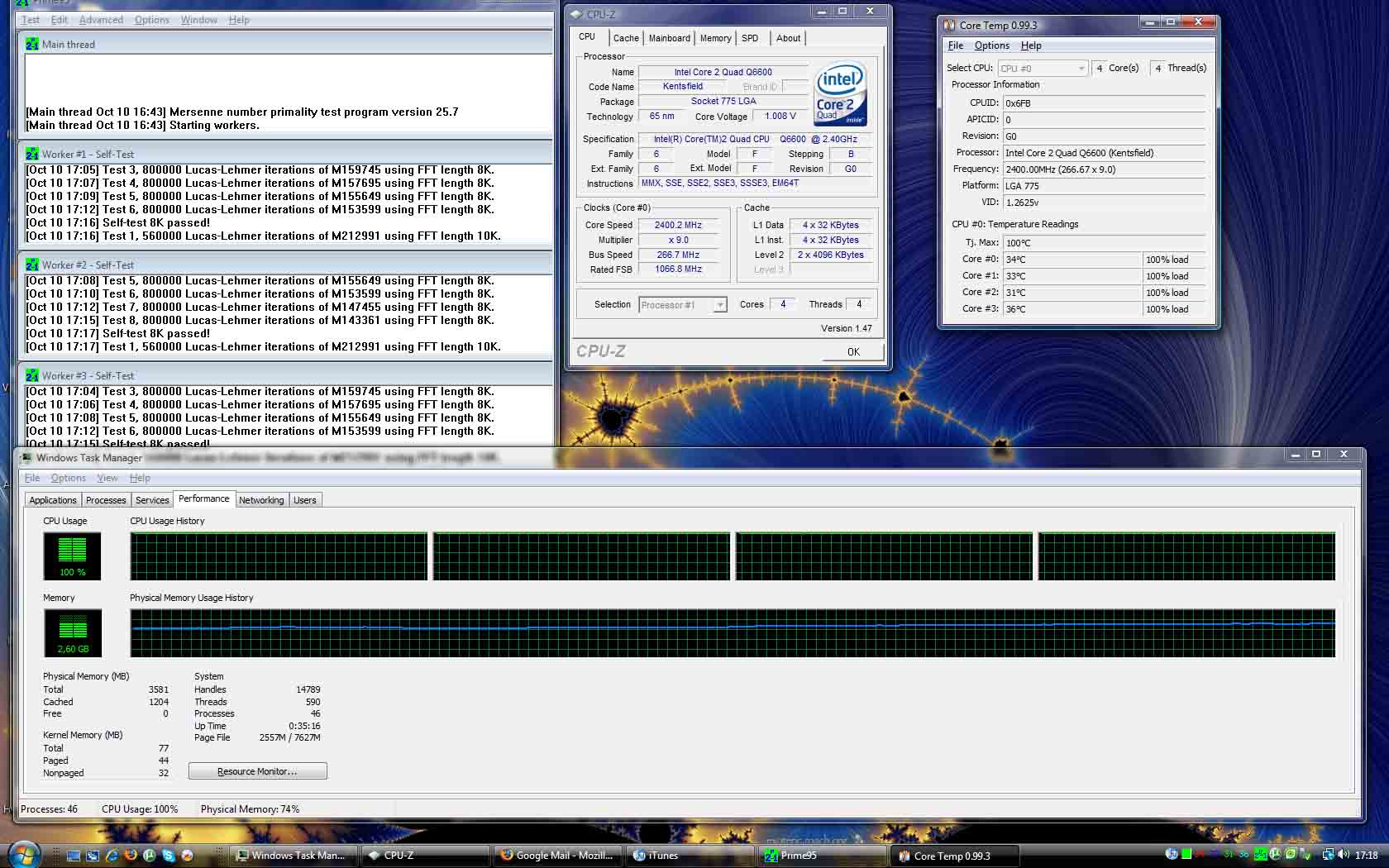Click the Intel Core 2 Quad logo in CPU-Z

(x=840, y=93)
